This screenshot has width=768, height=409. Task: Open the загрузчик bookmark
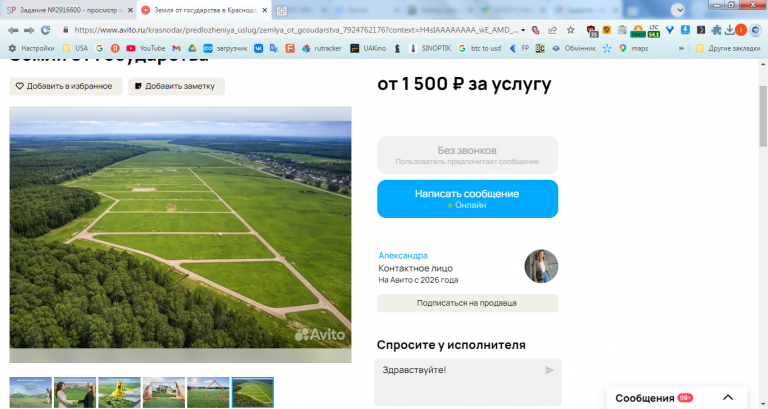[x=225, y=48]
